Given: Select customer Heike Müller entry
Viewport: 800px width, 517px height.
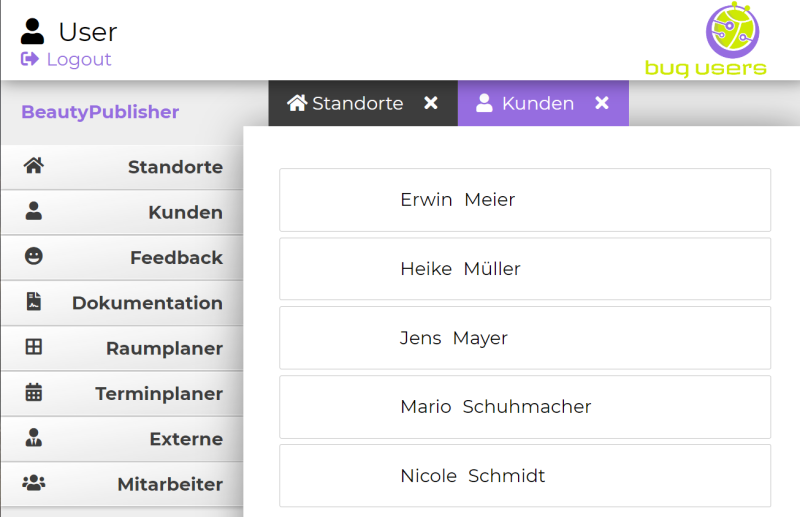Looking at the screenshot, I should coord(460,269).
